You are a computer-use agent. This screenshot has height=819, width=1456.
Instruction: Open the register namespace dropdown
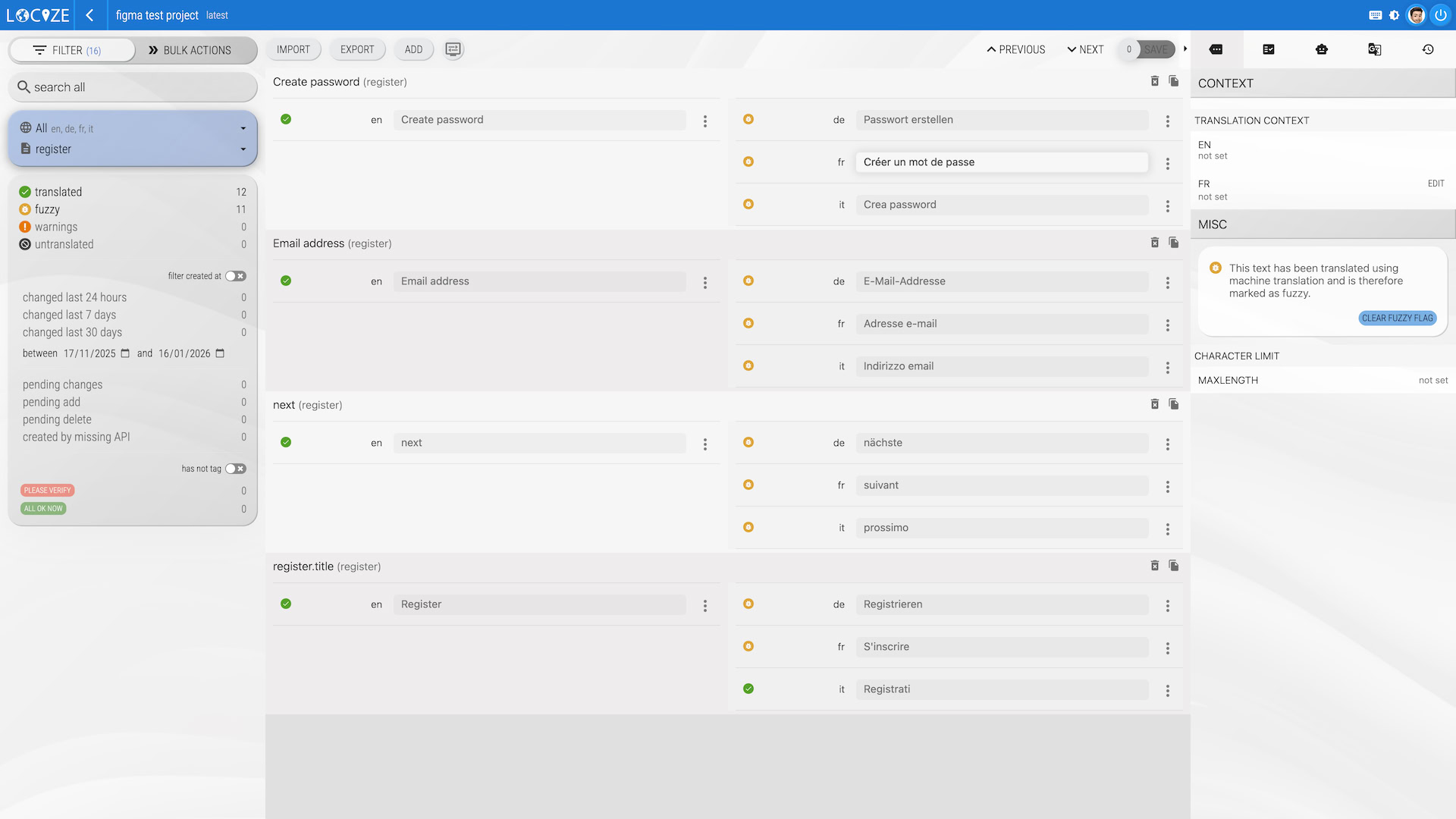tap(243, 149)
